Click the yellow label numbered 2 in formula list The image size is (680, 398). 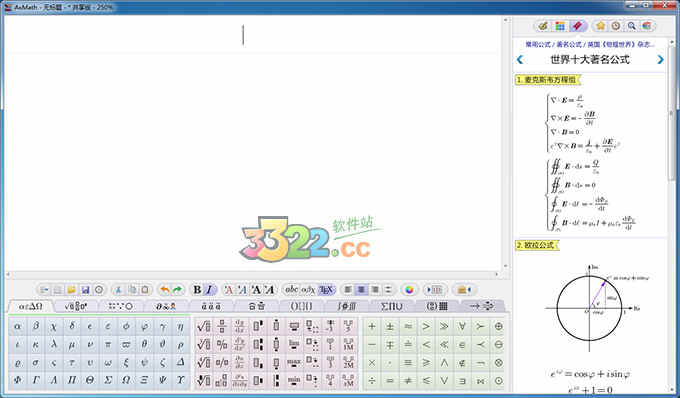tap(537, 245)
